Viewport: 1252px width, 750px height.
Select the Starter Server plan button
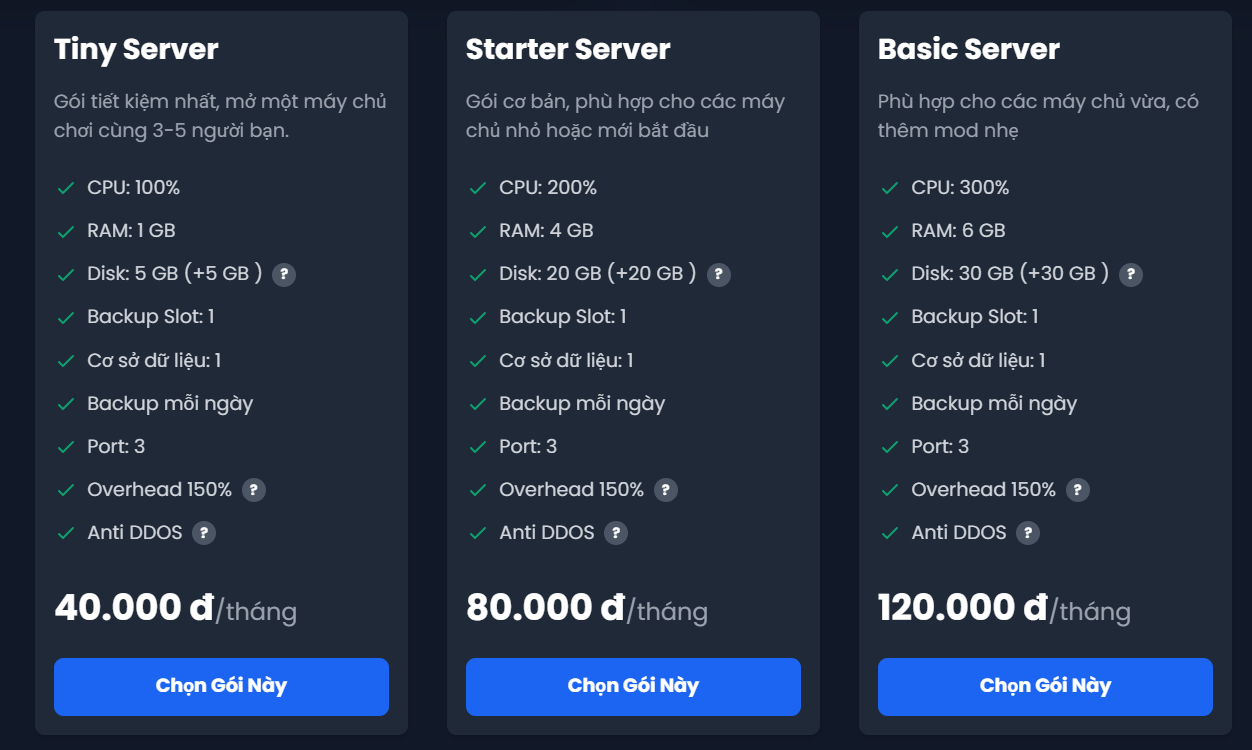pos(633,686)
